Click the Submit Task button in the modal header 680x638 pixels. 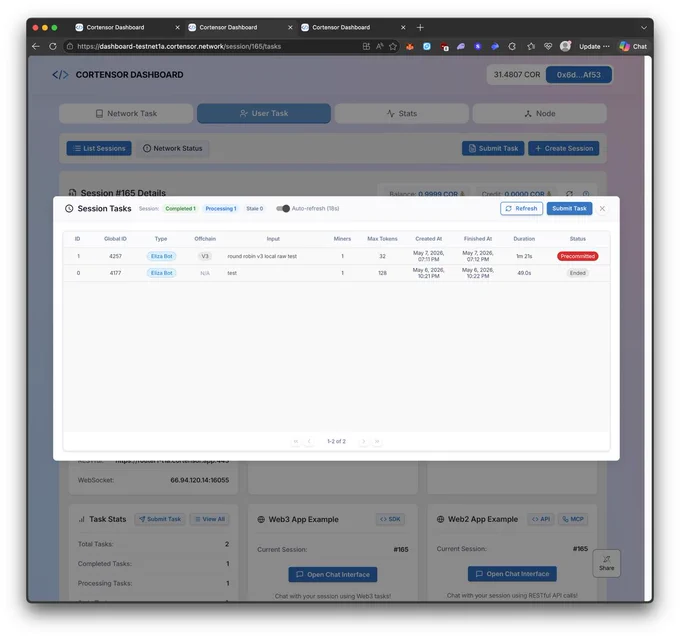(x=569, y=209)
